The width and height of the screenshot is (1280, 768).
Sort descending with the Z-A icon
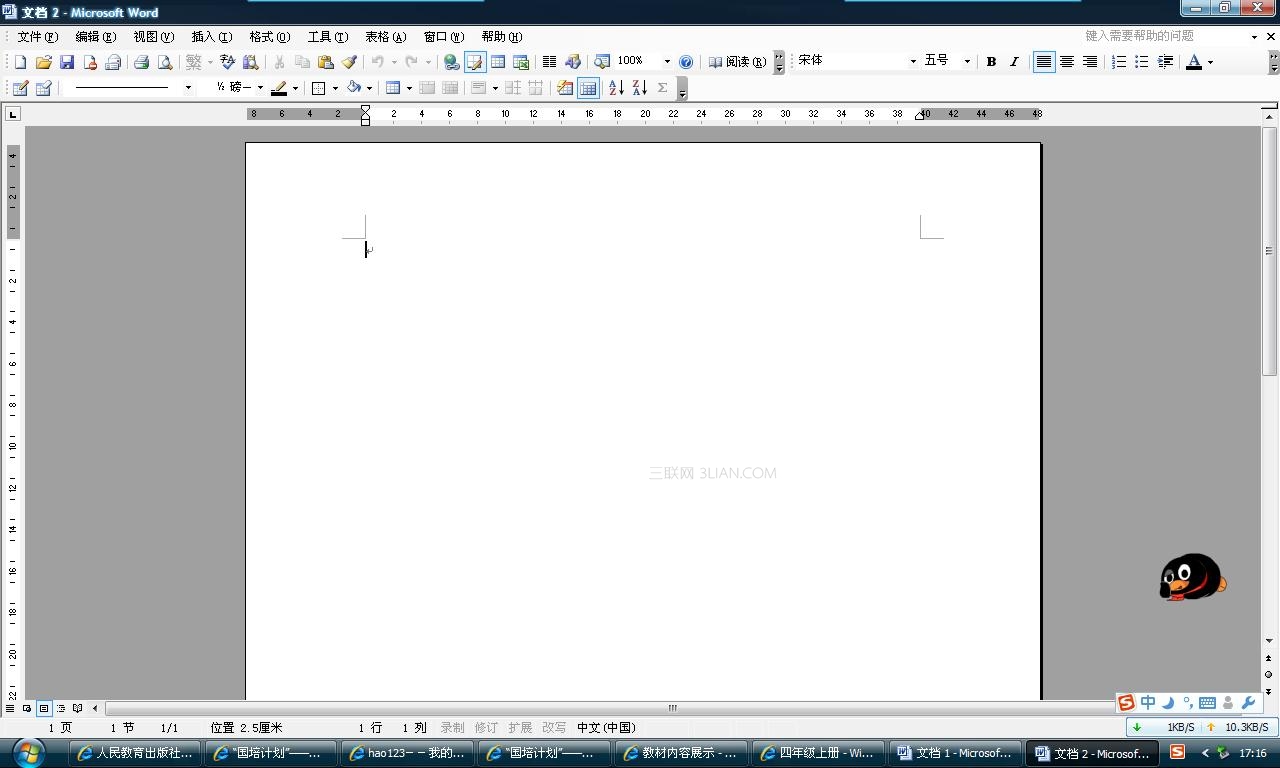[639, 88]
